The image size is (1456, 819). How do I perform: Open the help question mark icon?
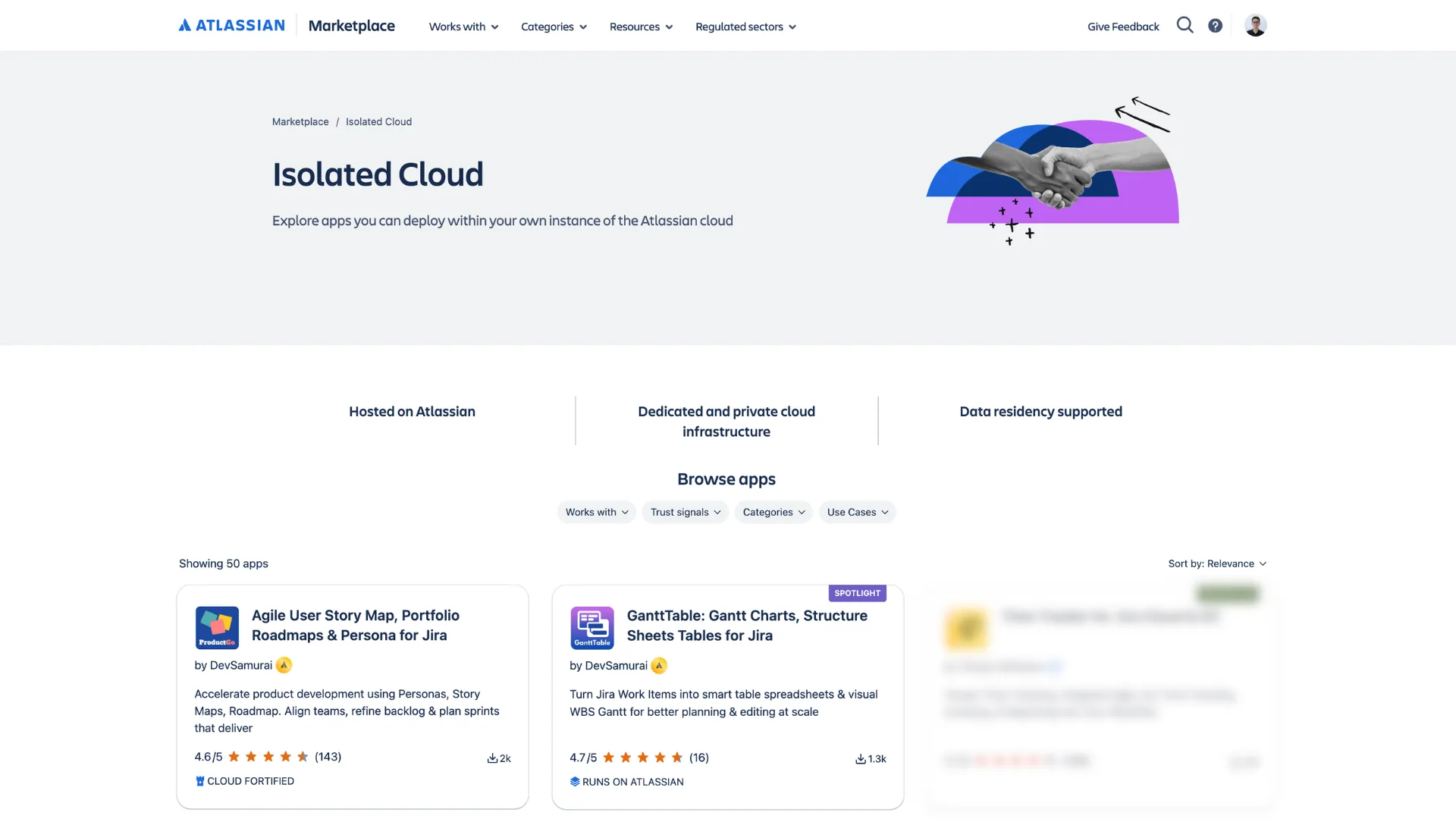pyautogui.click(x=1215, y=26)
